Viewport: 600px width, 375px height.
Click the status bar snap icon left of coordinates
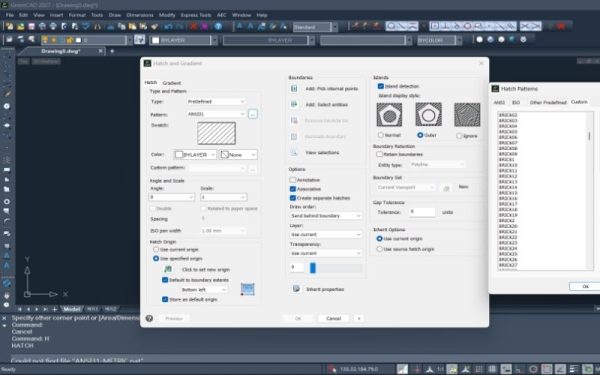click(x=332, y=369)
